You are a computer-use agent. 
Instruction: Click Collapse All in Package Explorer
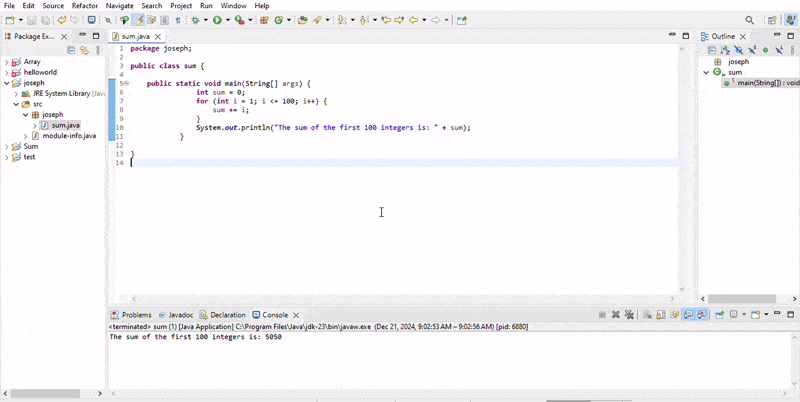[x=71, y=50]
